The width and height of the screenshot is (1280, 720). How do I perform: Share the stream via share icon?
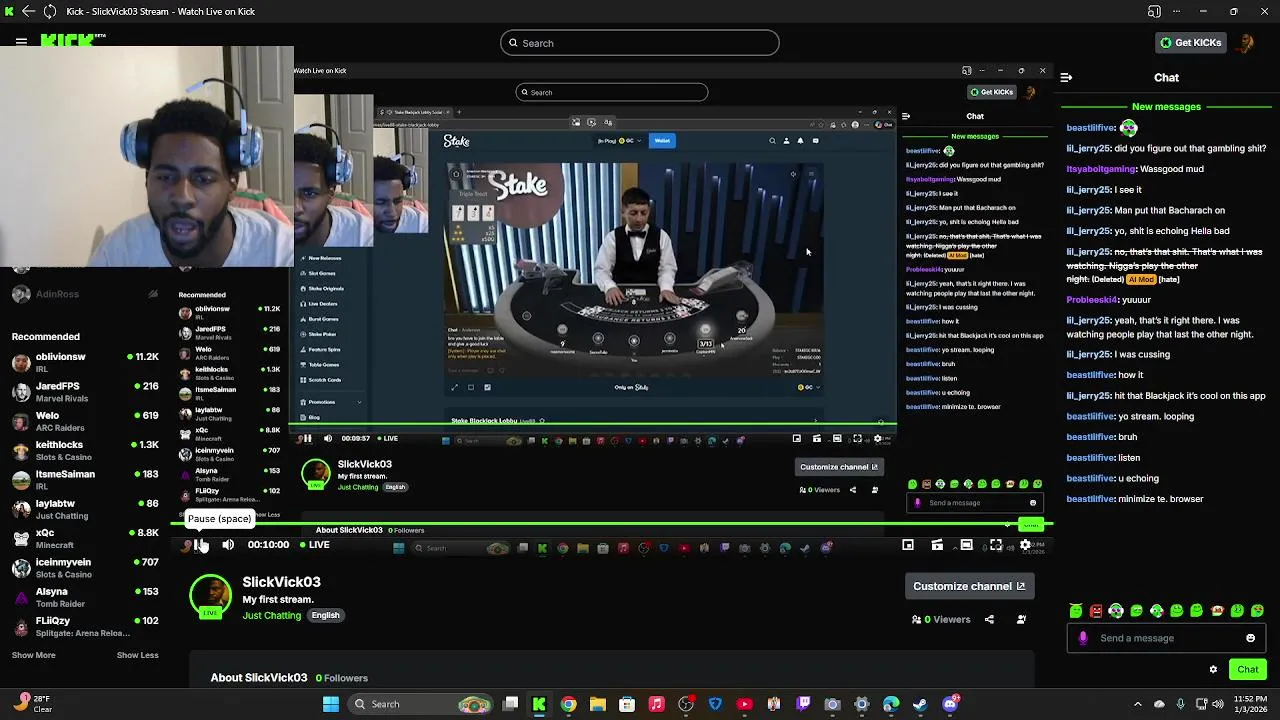coord(989,619)
